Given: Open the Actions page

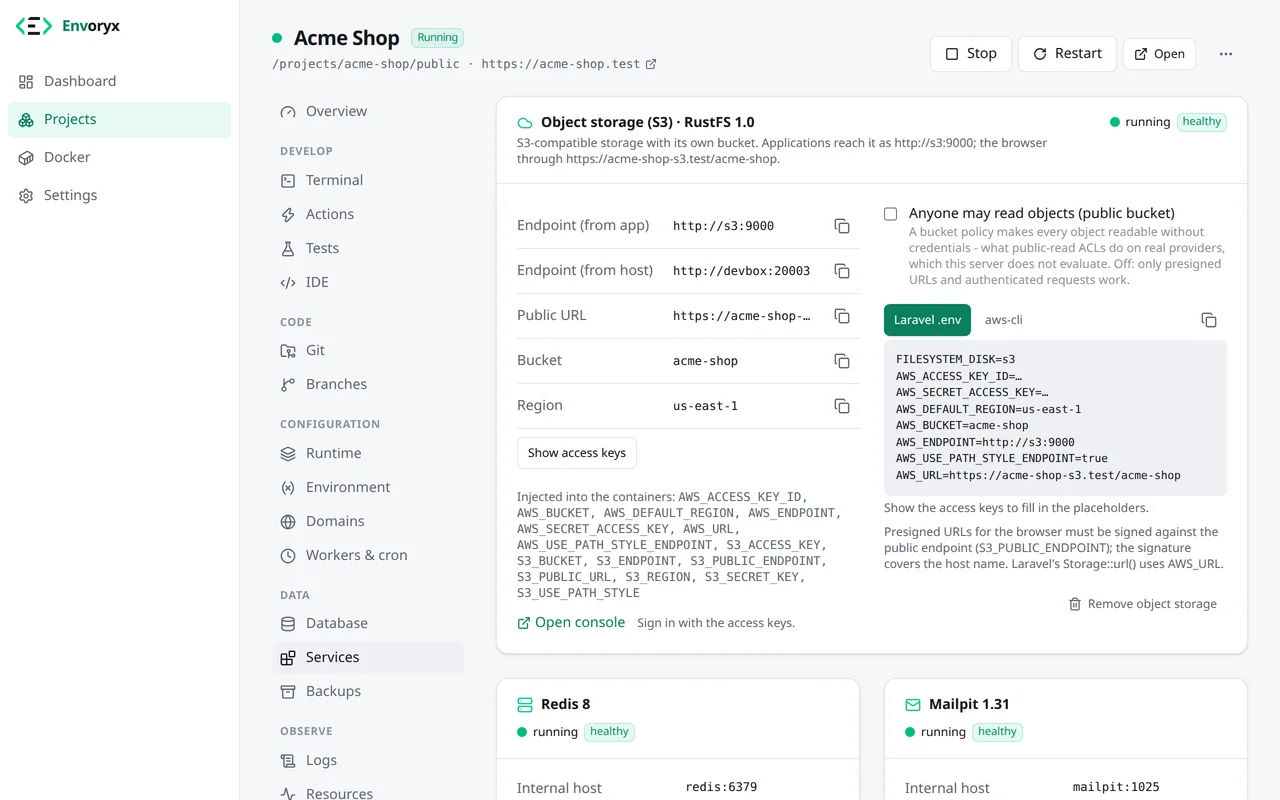Looking at the screenshot, I should click(x=368, y=214).
